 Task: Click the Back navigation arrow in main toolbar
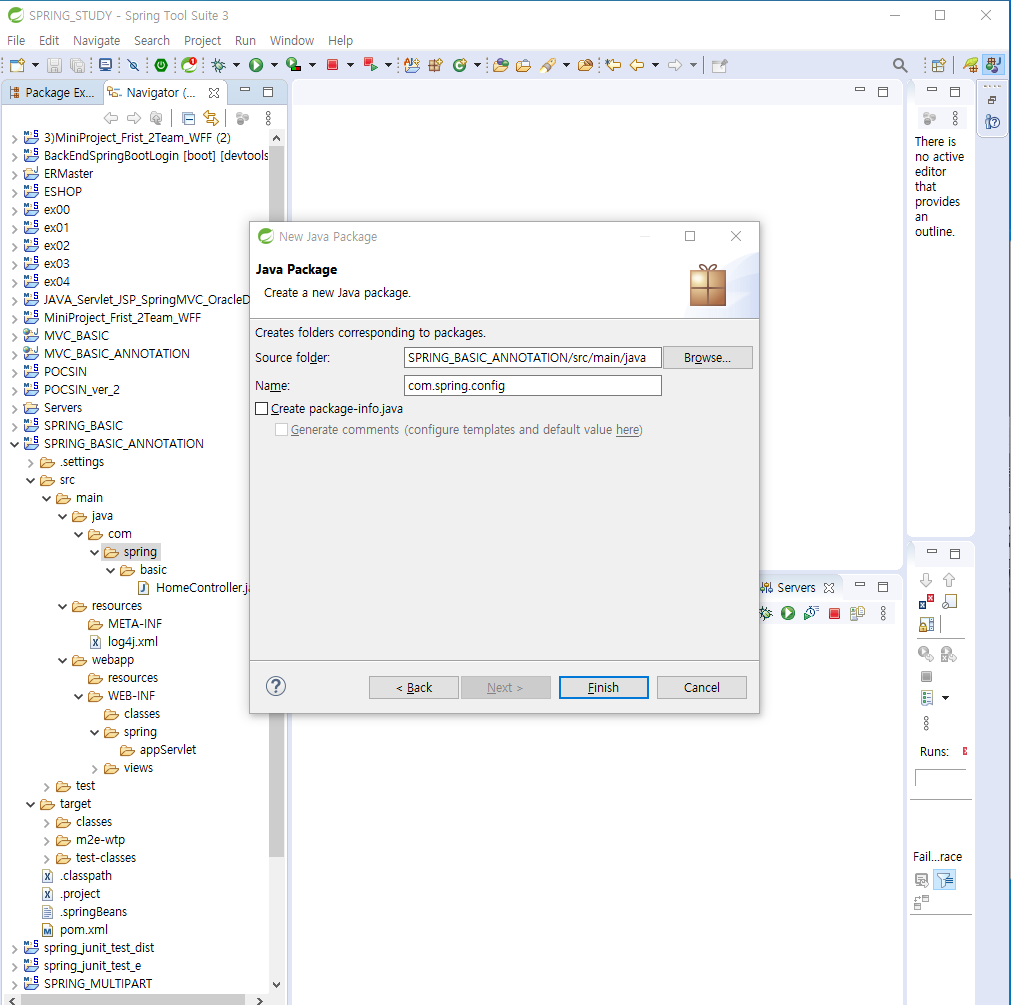pos(637,65)
